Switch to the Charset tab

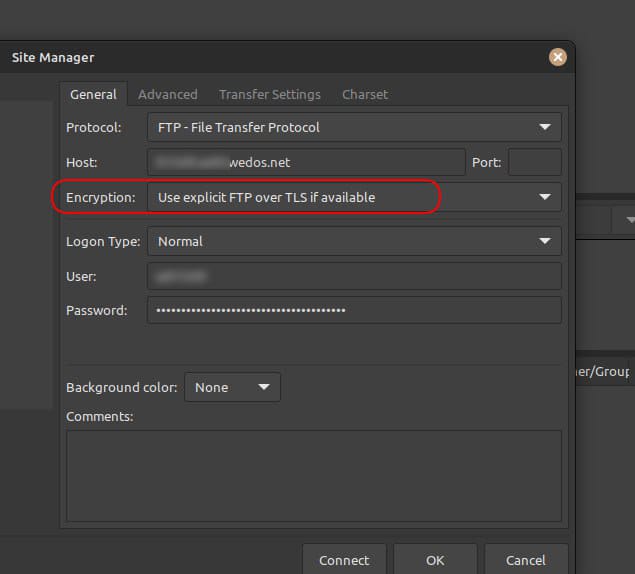[365, 94]
